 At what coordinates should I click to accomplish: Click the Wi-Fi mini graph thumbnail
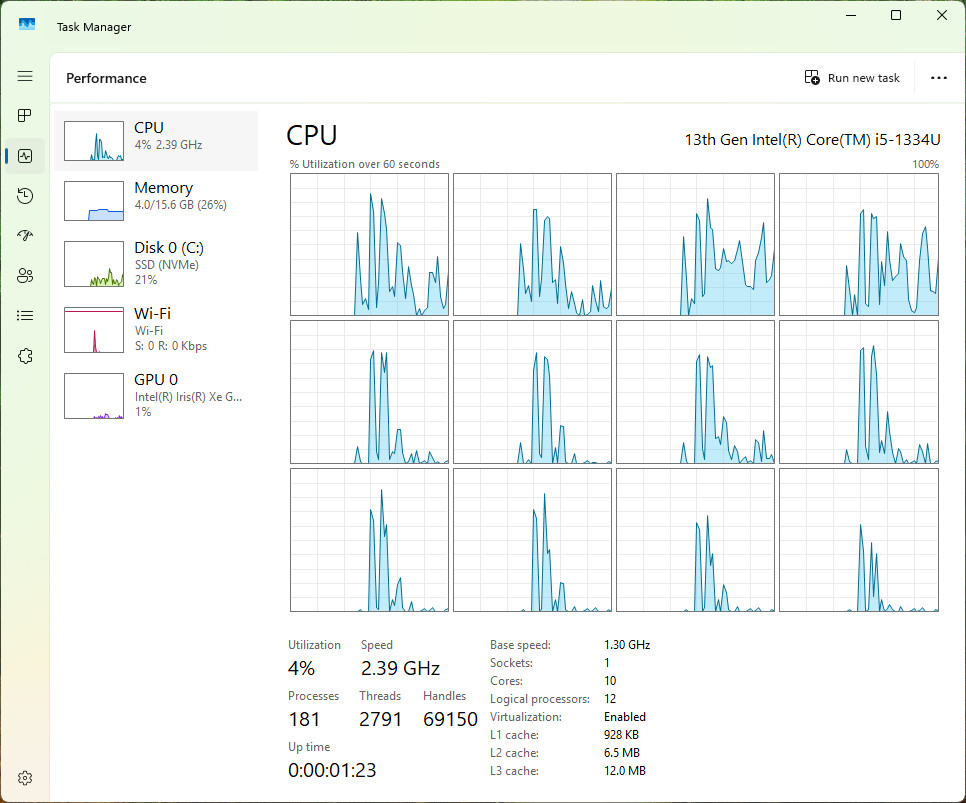point(94,330)
